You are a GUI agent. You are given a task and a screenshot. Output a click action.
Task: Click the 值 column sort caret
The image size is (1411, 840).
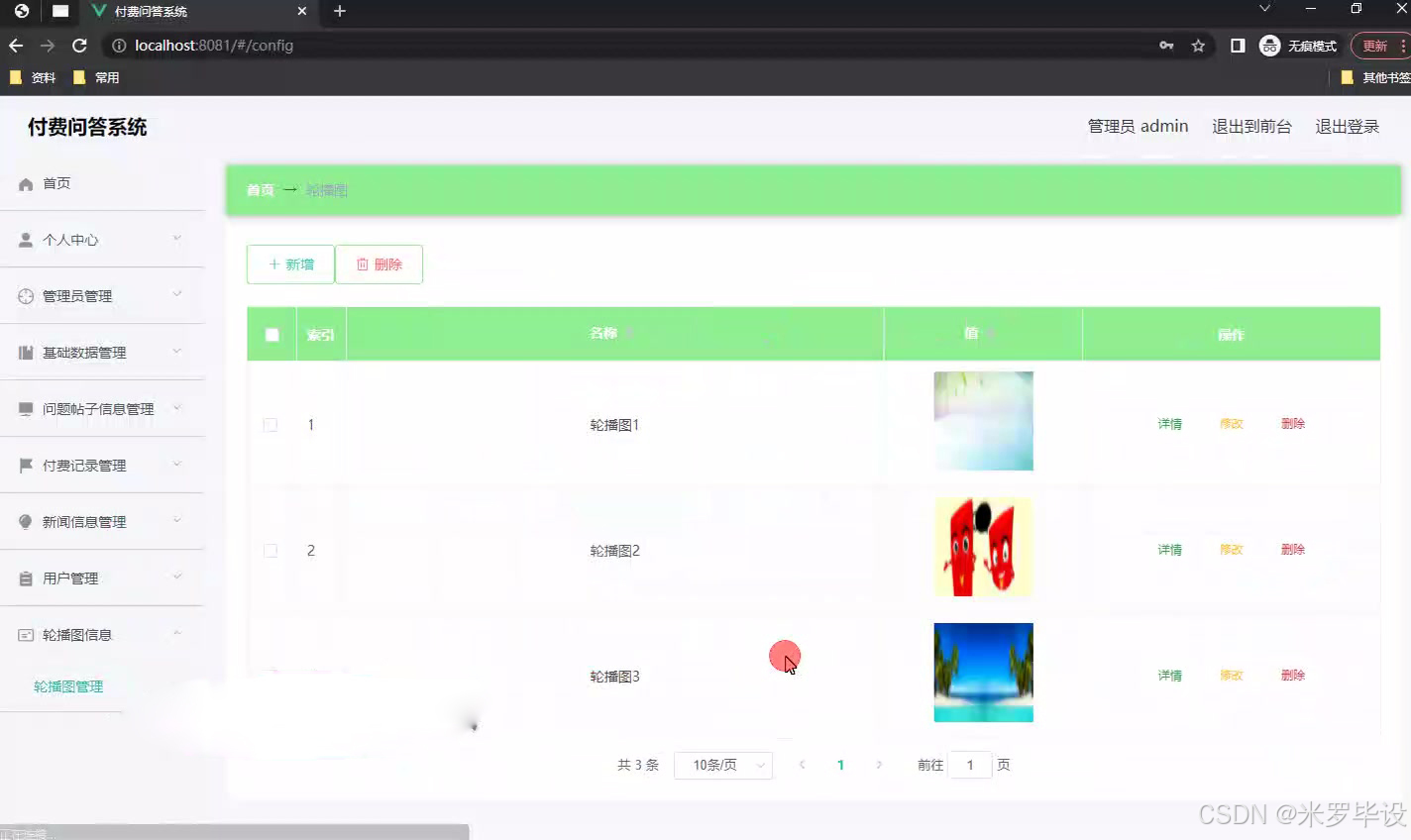(x=993, y=335)
